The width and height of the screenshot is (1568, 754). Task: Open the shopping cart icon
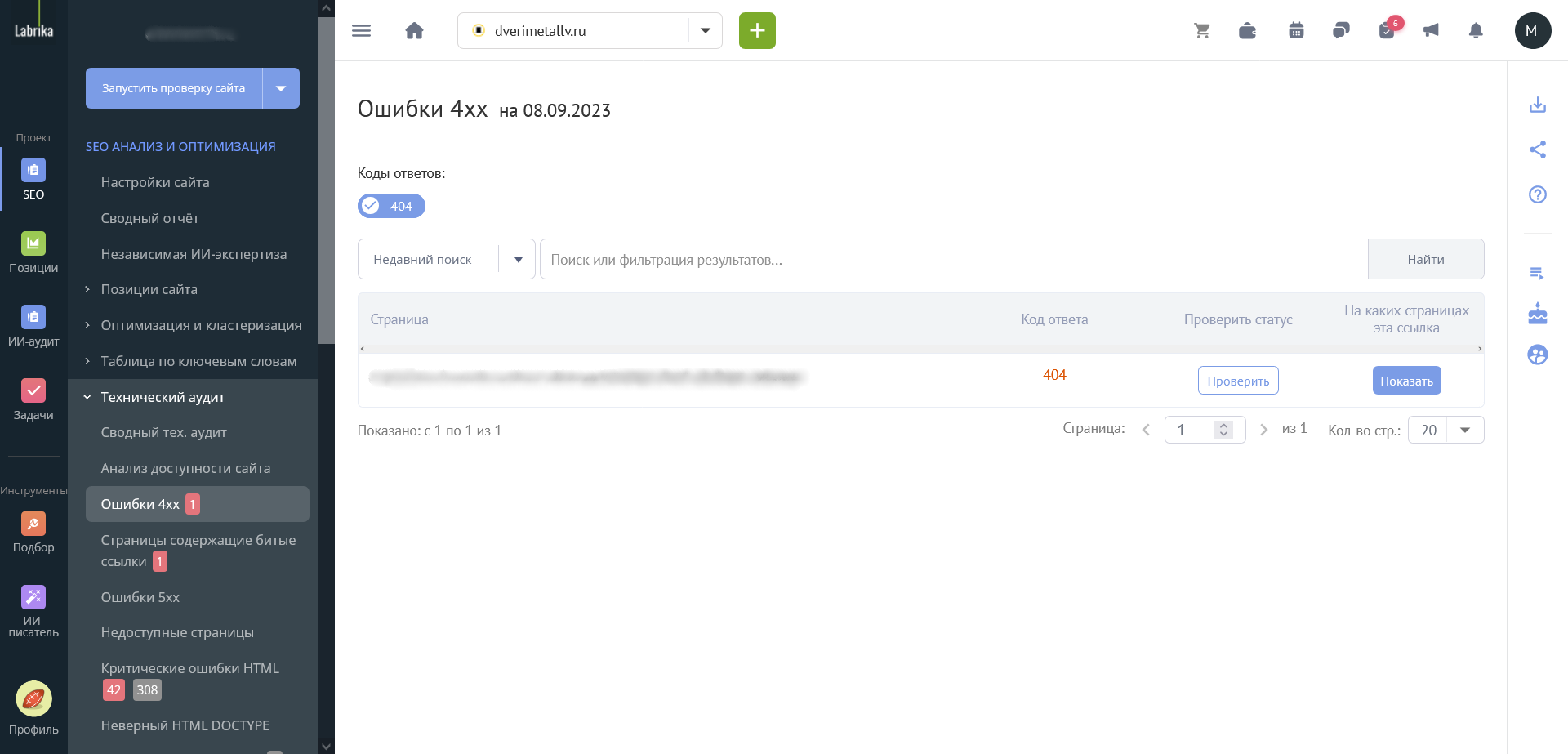click(x=1202, y=31)
